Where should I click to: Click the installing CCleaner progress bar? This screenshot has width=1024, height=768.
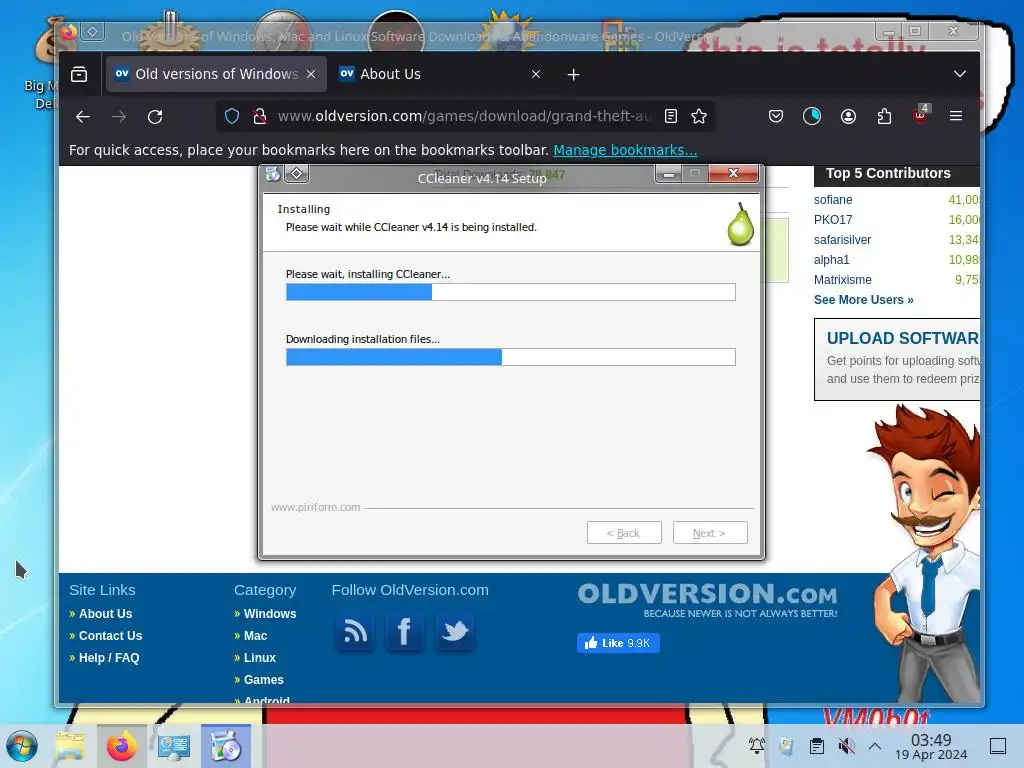click(x=511, y=292)
